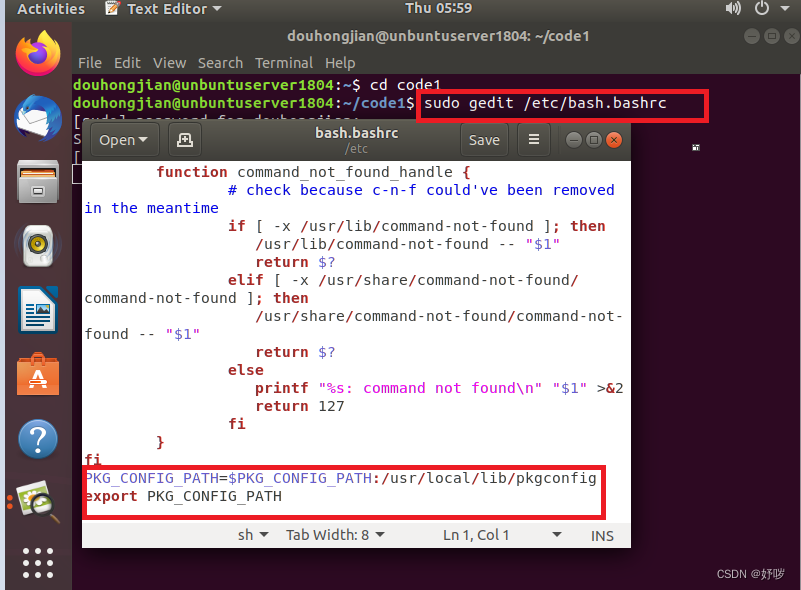This screenshot has width=801, height=590.
Task: Open the clock showing Thu 05:59
Action: 438,8
